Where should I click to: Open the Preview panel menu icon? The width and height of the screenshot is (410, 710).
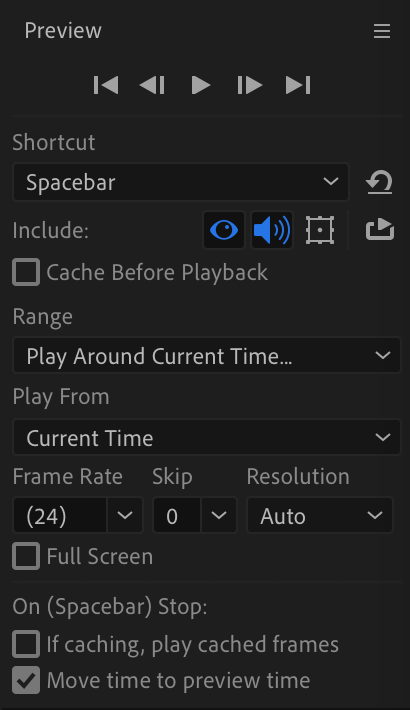point(382,31)
